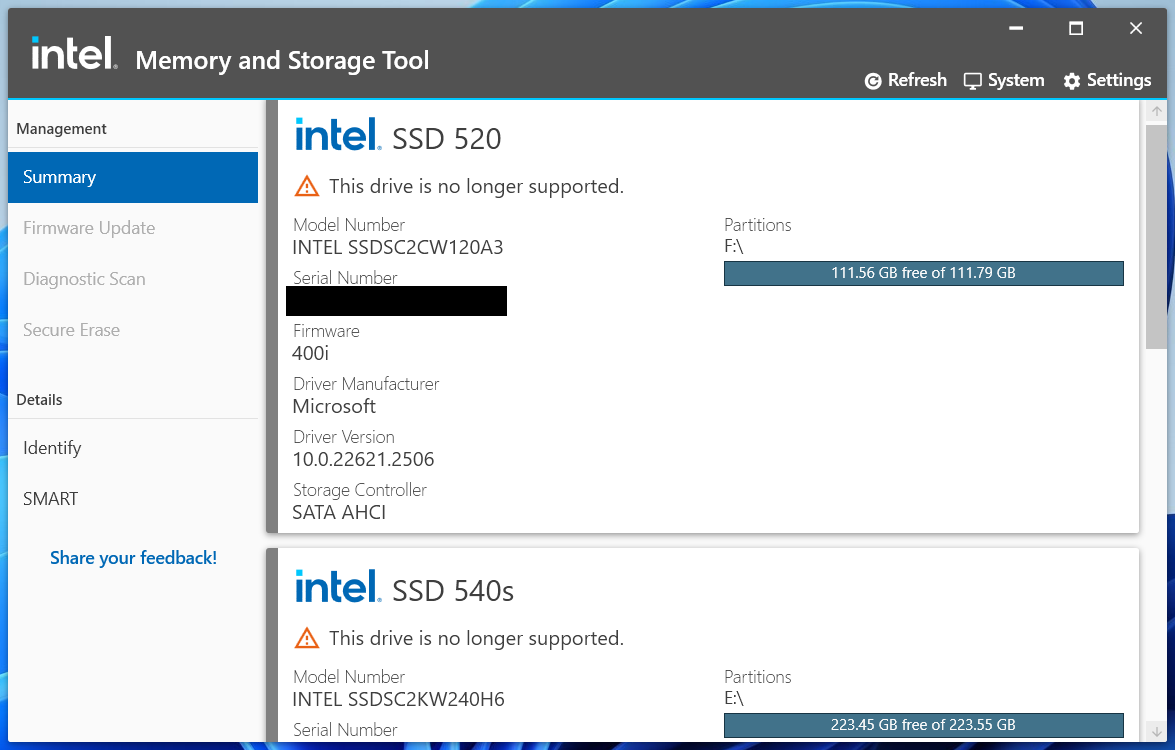Screen dimensions: 1175x750
Task: Click the Refresh text button
Action: point(917,80)
